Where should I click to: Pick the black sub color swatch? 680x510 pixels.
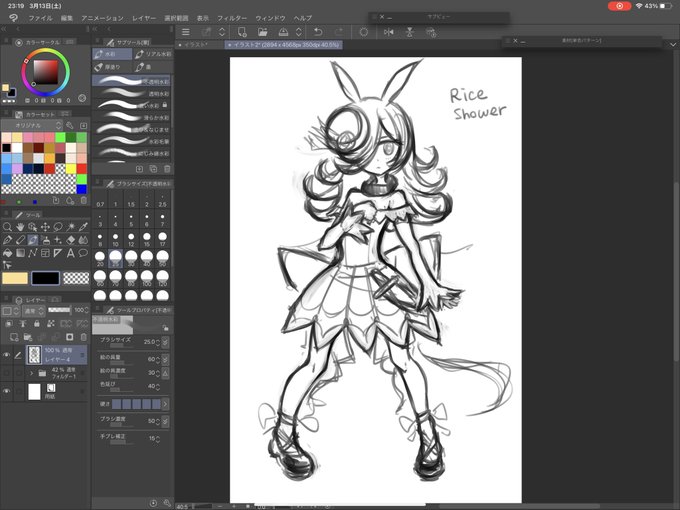click(46, 278)
